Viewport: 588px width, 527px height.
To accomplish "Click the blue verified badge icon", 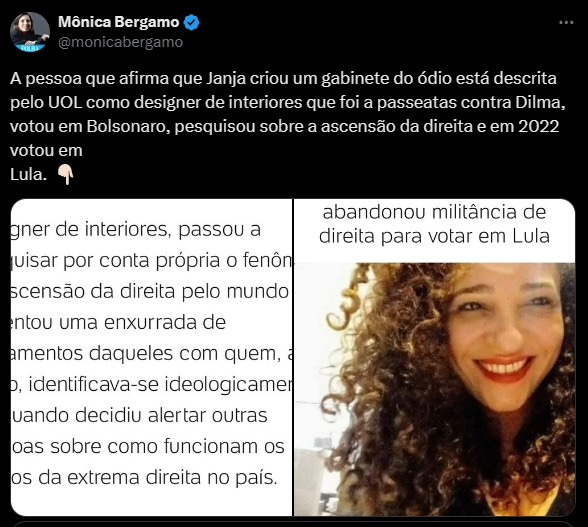I will (192, 23).
